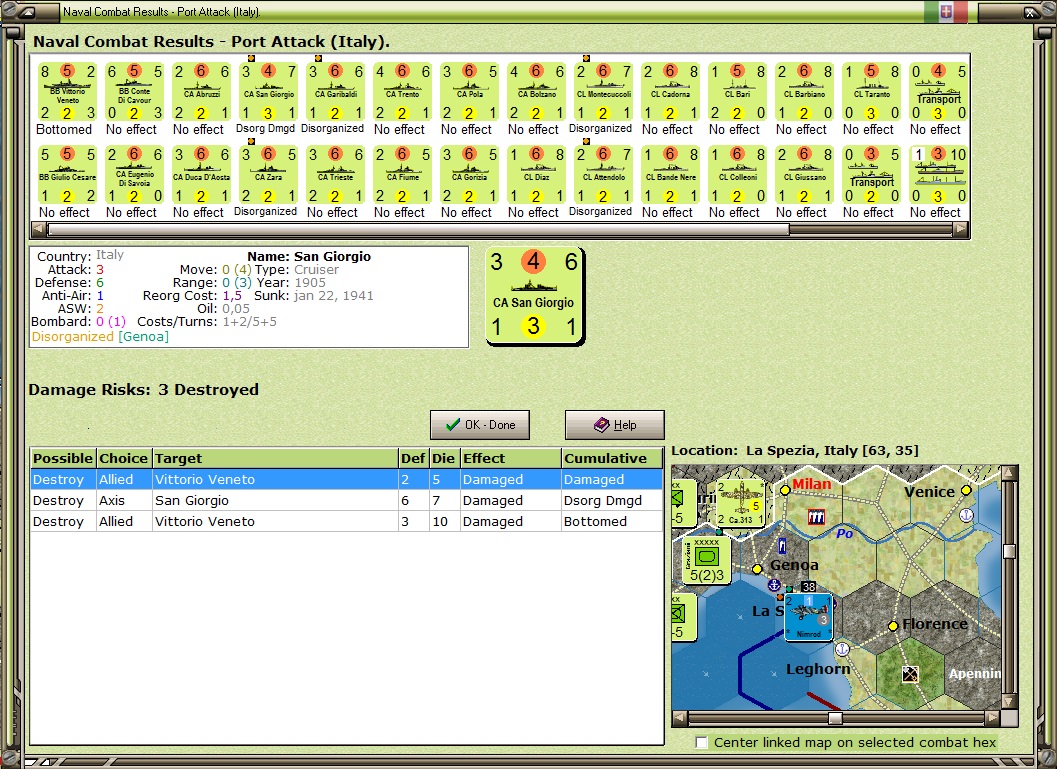Sort by the Choice column header
Viewport: 1057px width, 769px height.
point(124,458)
